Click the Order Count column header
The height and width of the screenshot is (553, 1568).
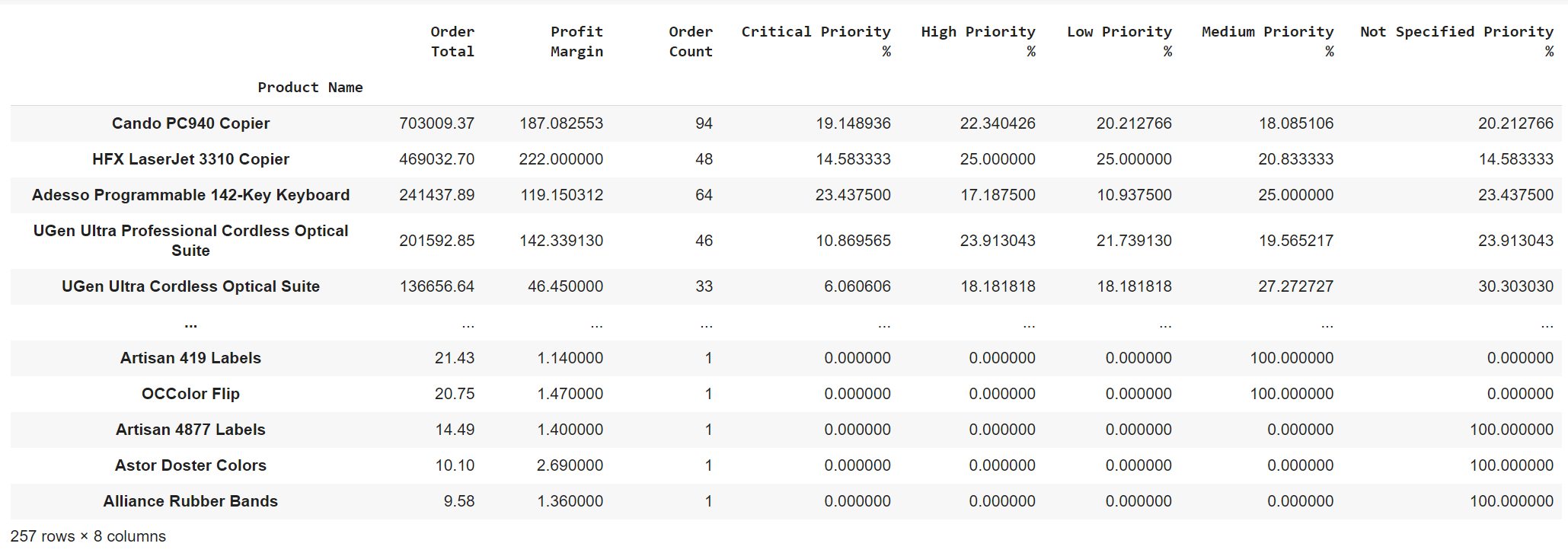691,41
